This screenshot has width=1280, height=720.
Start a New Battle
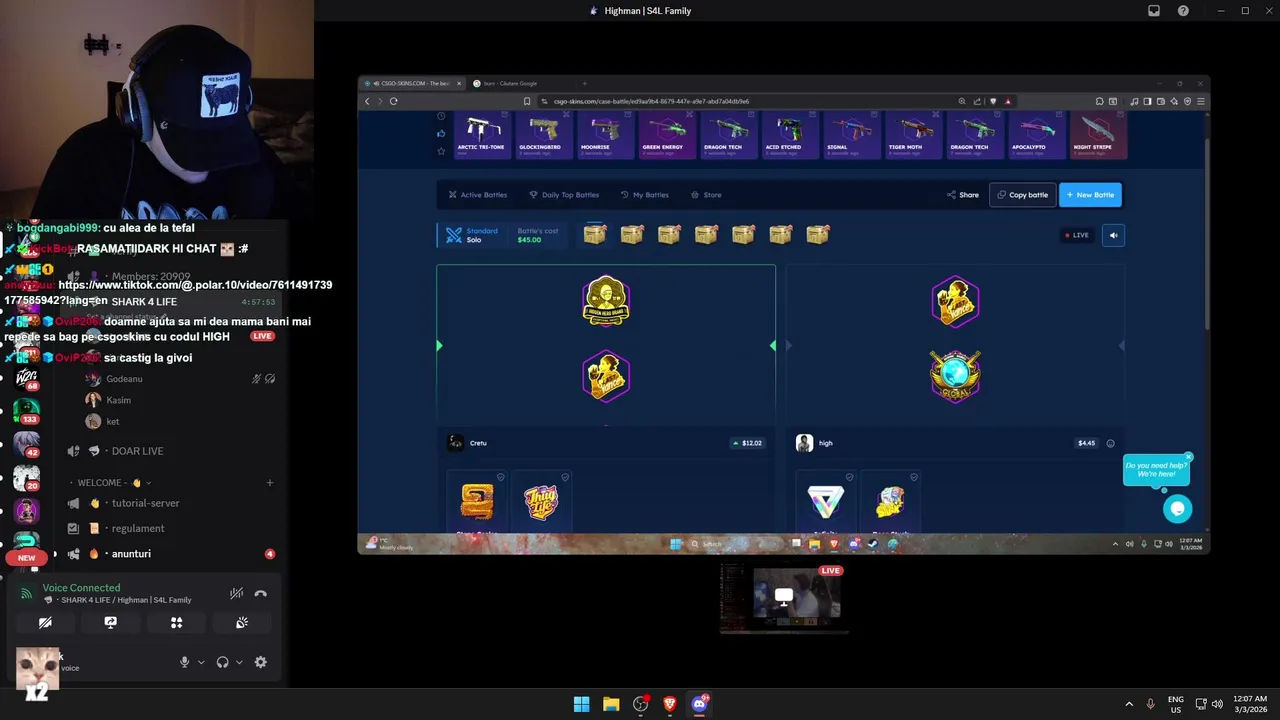[x=1090, y=195]
